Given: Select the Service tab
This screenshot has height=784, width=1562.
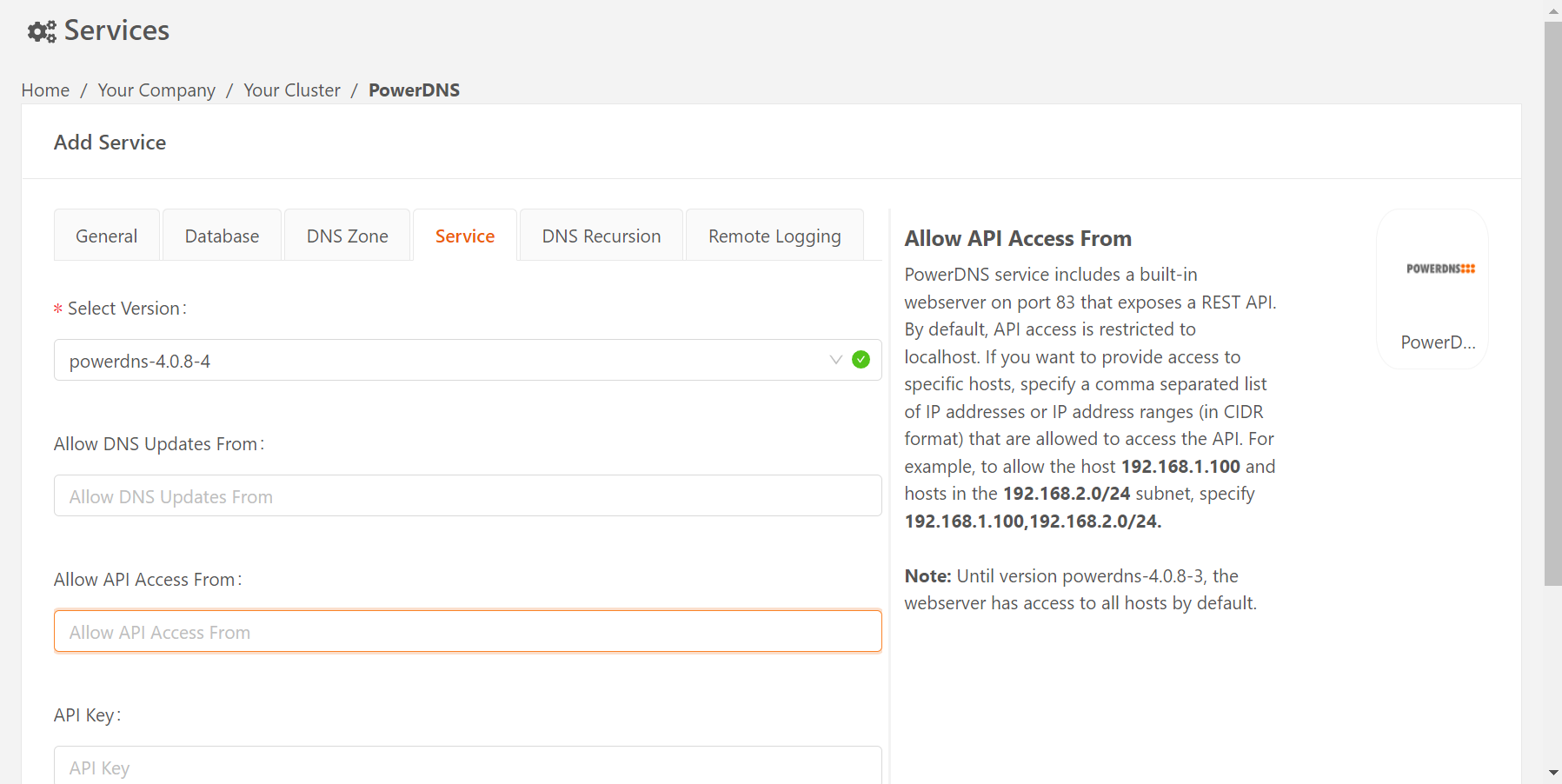Looking at the screenshot, I should 465,236.
